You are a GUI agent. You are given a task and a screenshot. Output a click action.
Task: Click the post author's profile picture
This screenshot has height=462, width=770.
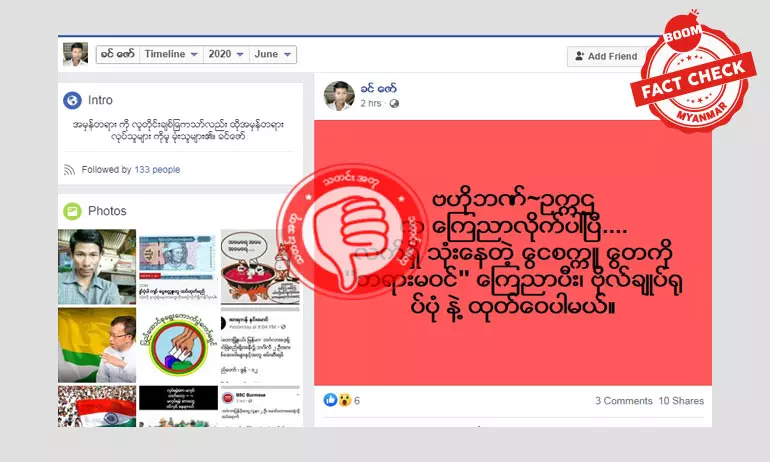click(339, 96)
